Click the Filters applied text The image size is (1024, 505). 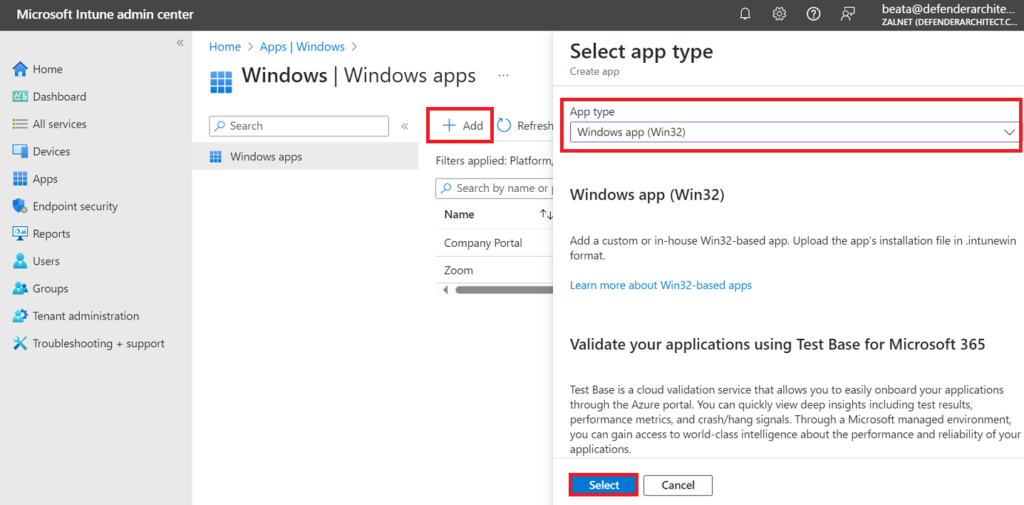pos(494,161)
